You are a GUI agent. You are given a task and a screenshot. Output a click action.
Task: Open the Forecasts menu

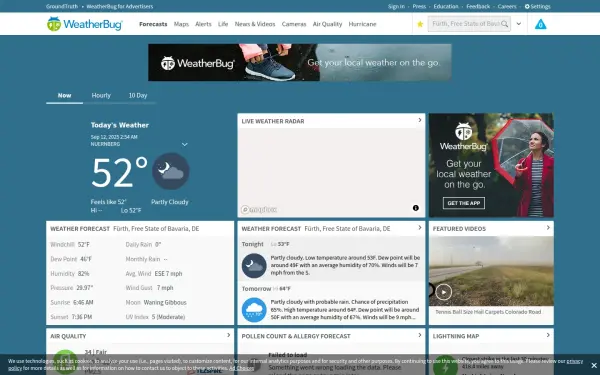[153, 24]
